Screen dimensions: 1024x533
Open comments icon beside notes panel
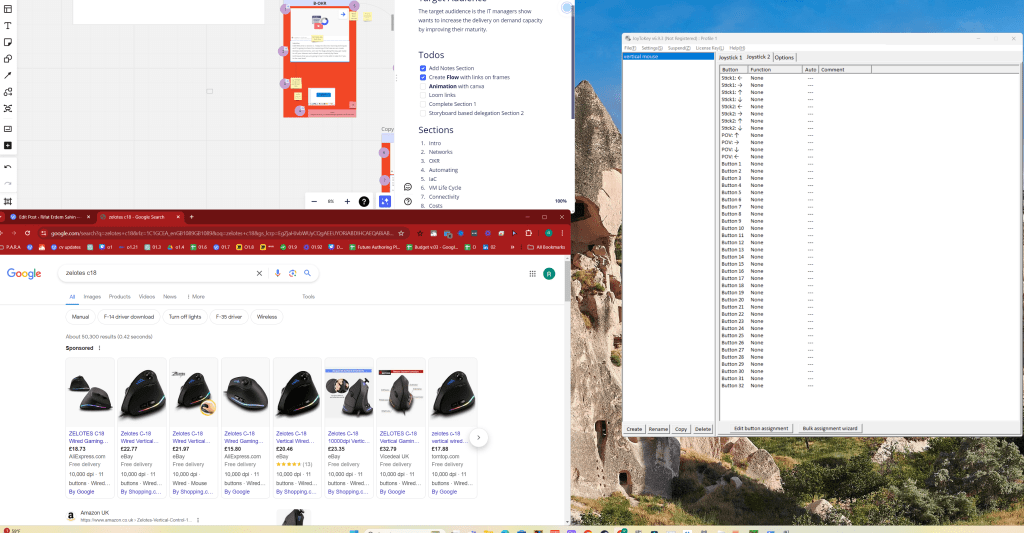click(x=408, y=187)
